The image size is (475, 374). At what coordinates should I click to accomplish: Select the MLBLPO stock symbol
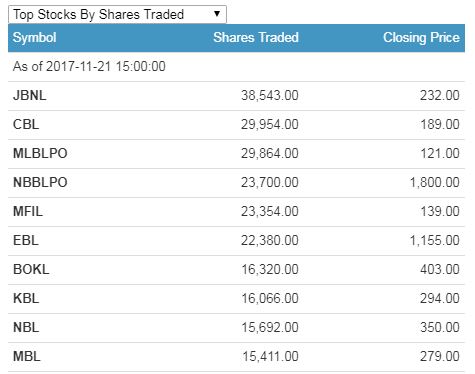point(40,154)
